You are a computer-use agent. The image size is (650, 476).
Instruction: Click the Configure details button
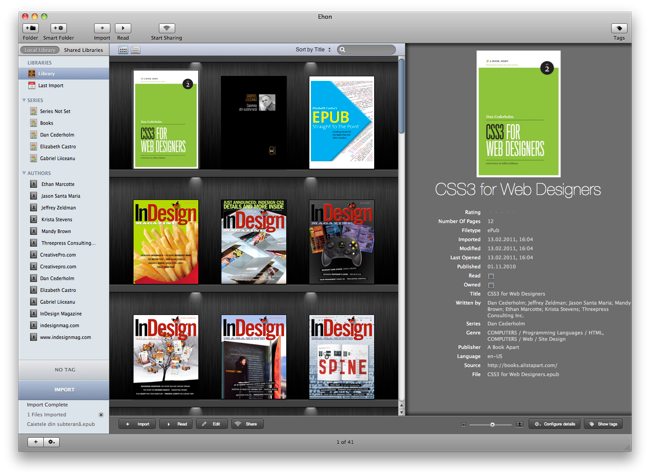pyautogui.click(x=555, y=424)
